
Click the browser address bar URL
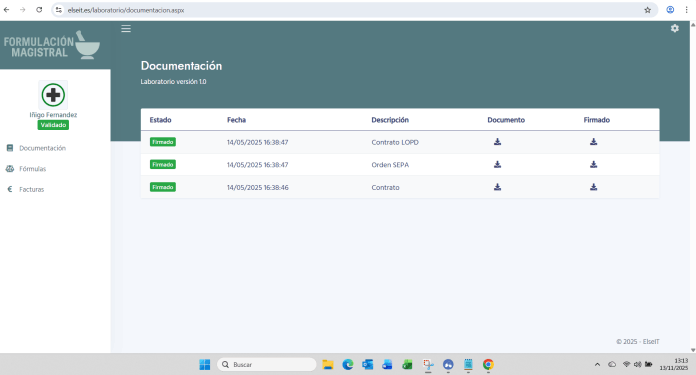(126, 10)
